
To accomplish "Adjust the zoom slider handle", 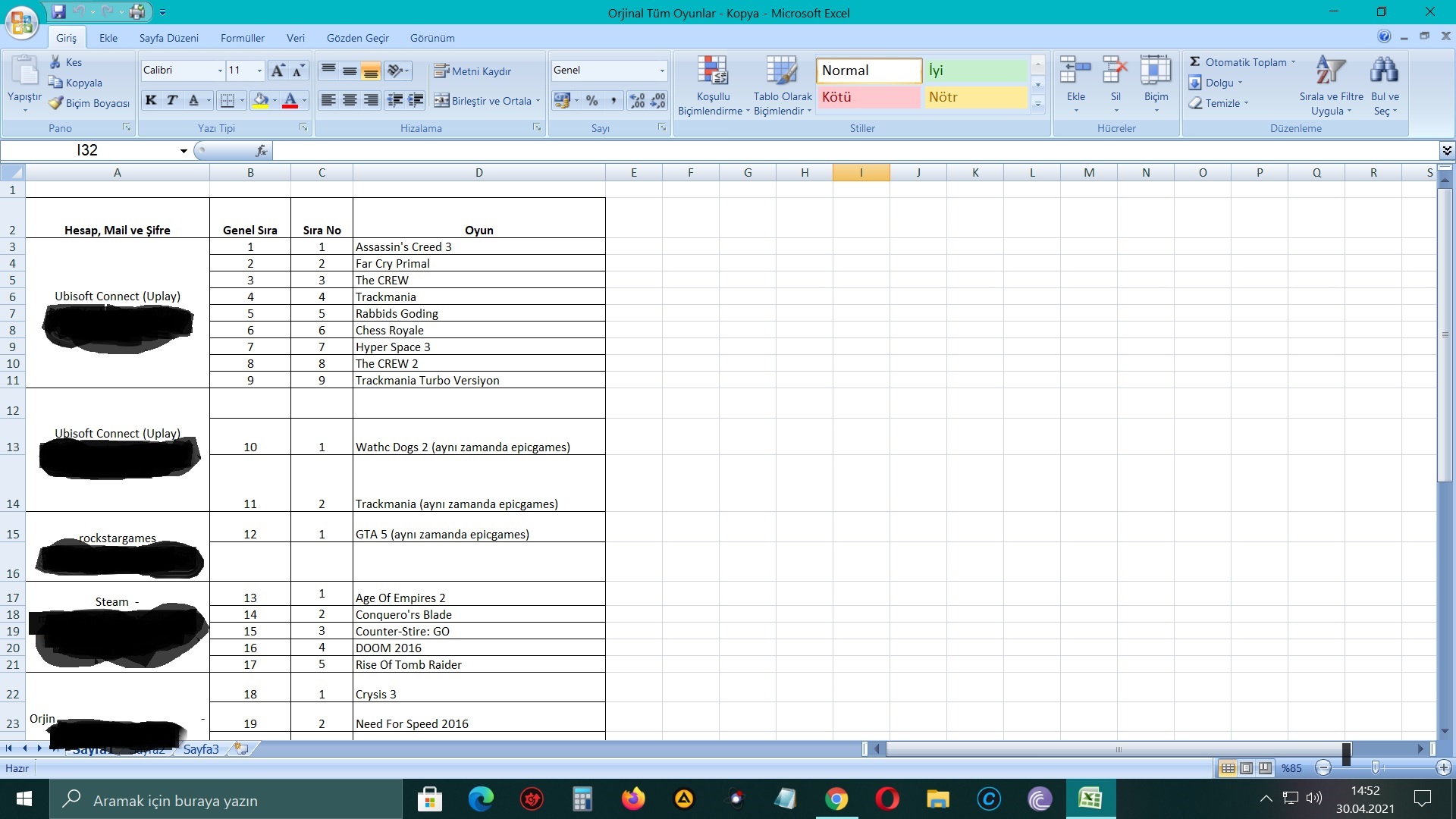I will tap(1375, 768).
